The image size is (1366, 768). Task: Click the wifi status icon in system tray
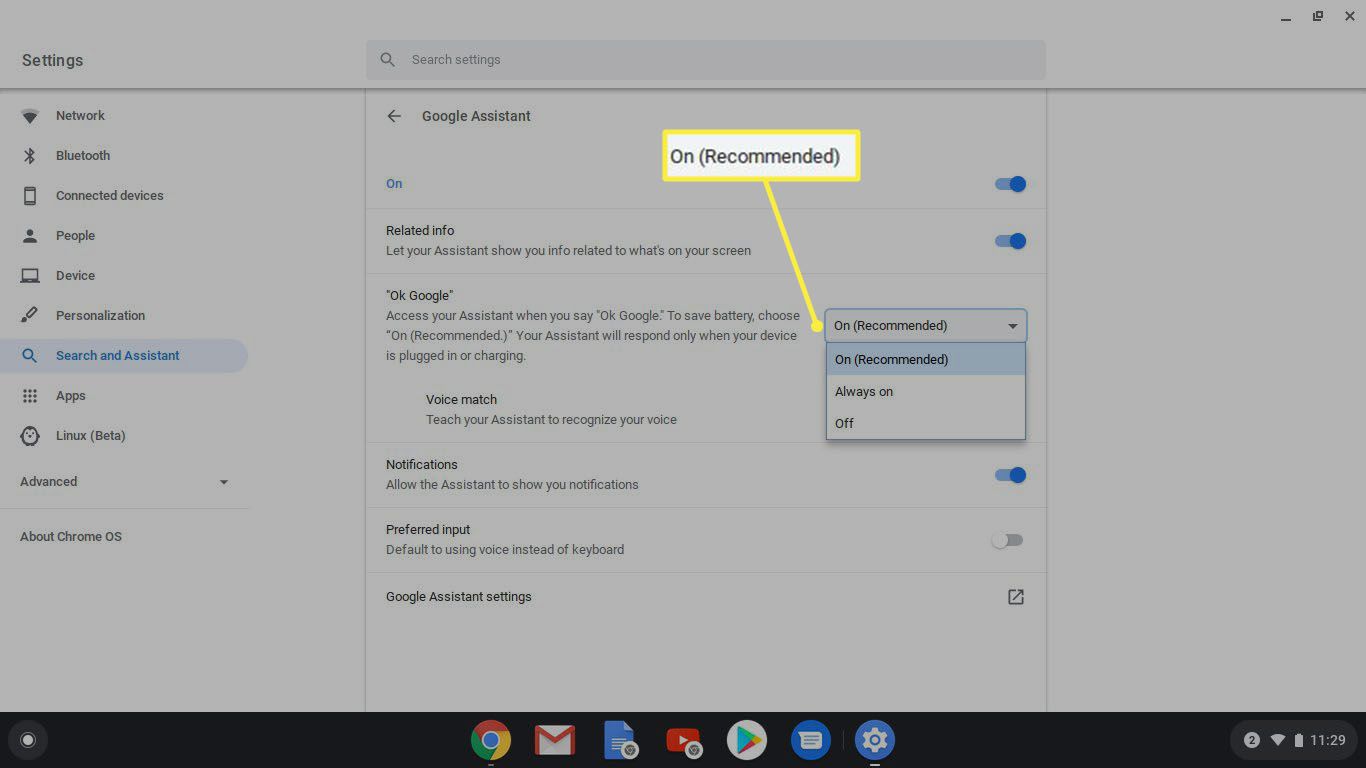1278,740
